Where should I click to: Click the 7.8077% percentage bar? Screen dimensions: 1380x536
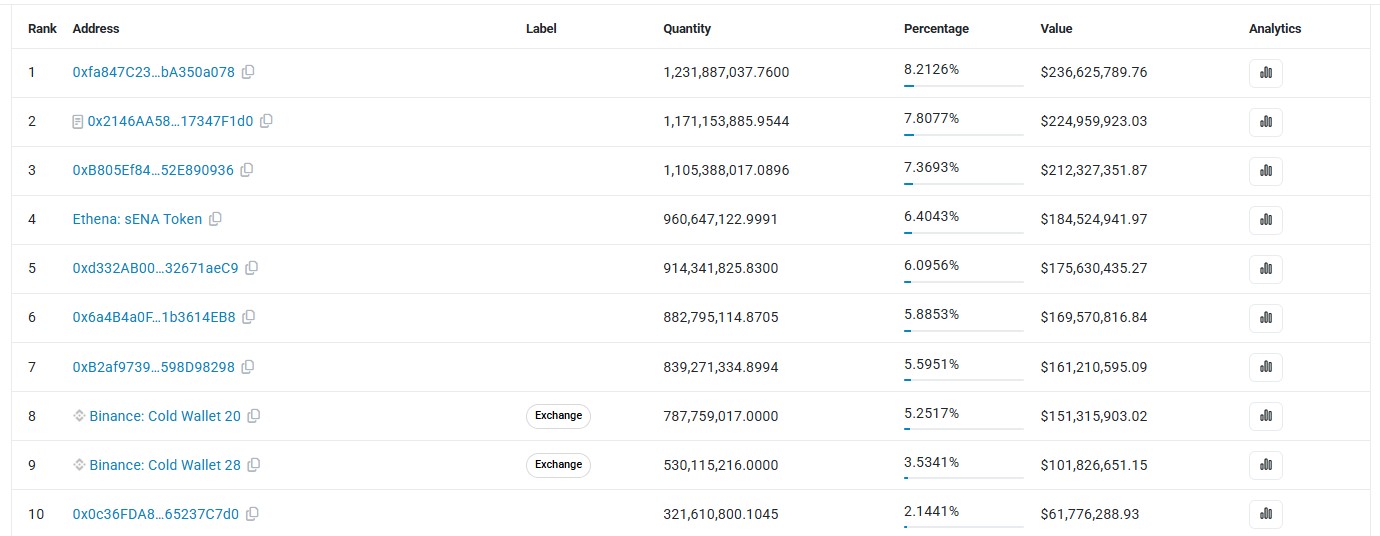(x=964, y=135)
